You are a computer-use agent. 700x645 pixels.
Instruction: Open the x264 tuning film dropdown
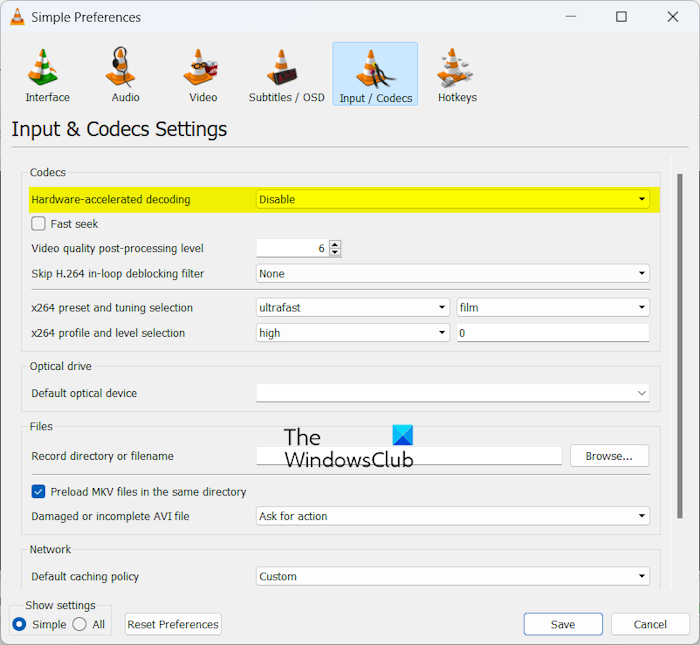553,308
